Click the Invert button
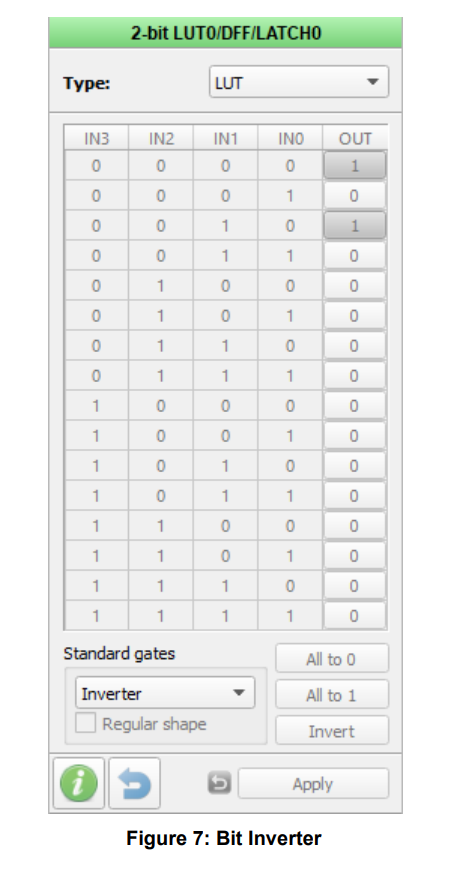The image size is (455, 869). [332, 730]
